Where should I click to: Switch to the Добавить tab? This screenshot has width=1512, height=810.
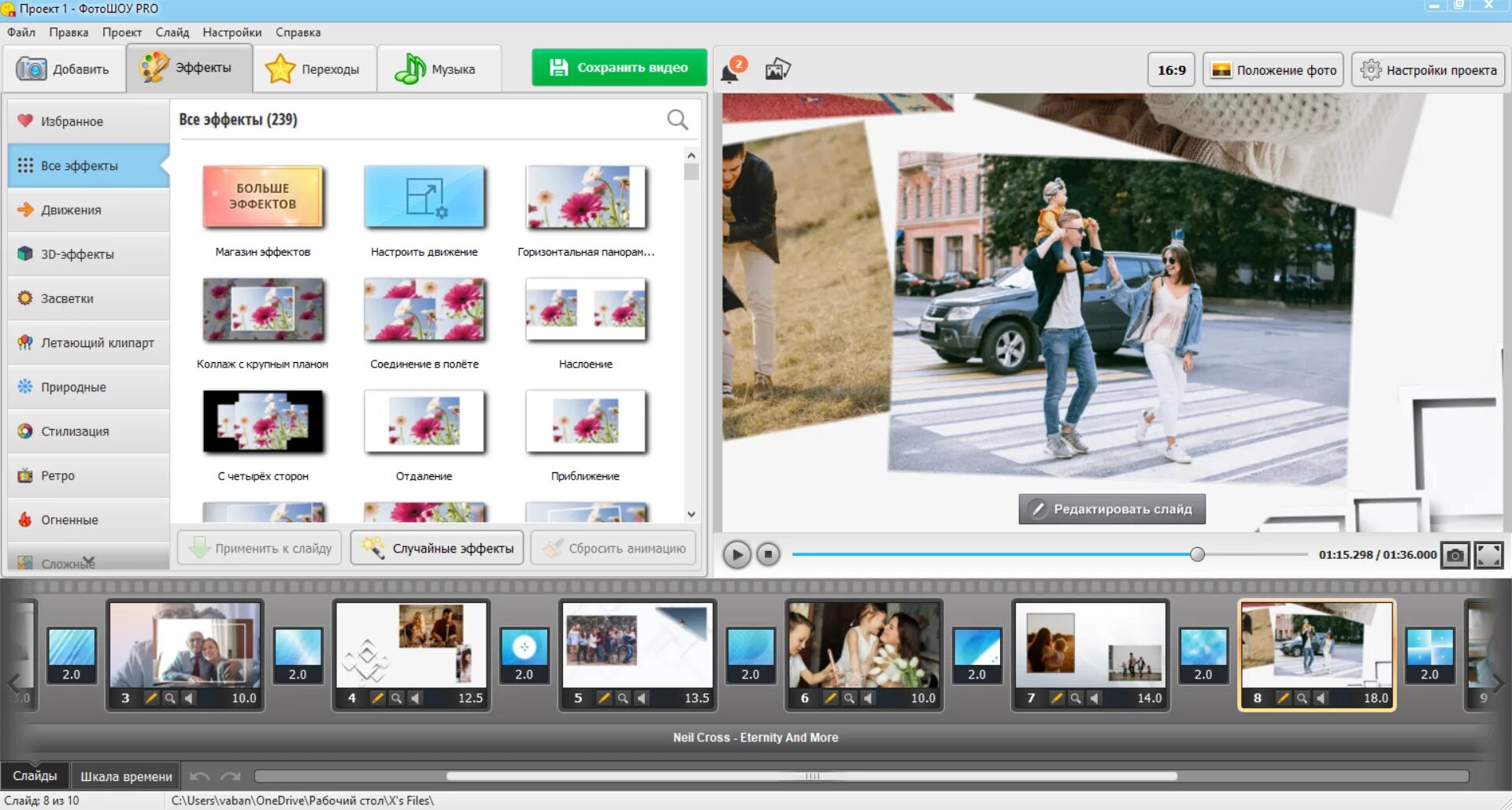click(64, 69)
